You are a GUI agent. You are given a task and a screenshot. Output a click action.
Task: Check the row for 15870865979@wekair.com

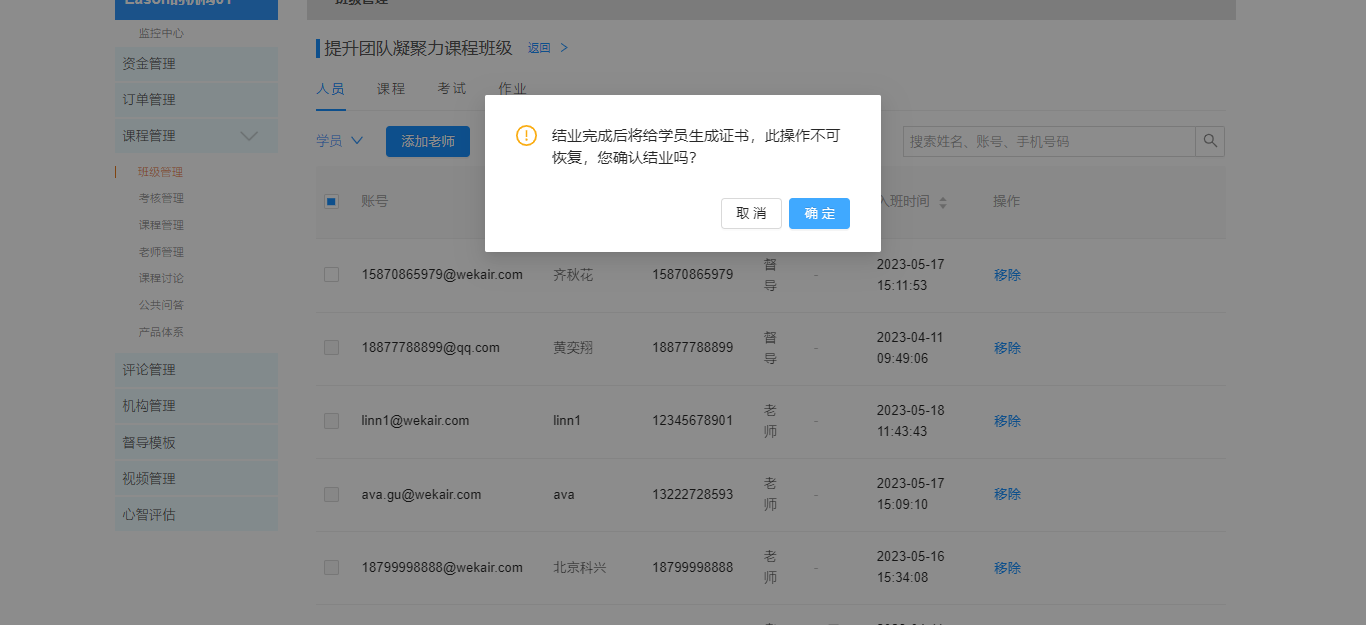pos(331,274)
